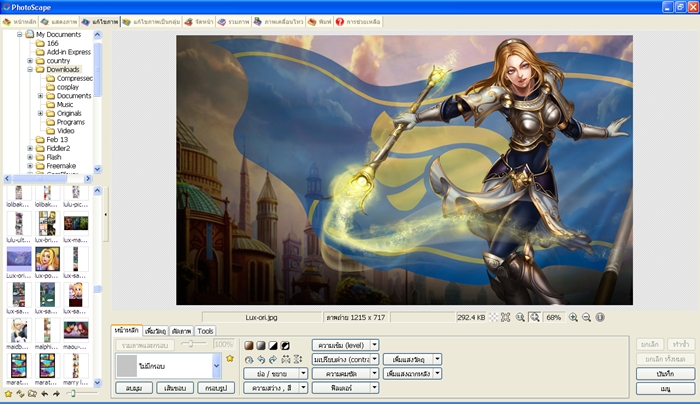The width and height of the screenshot is (700, 404).
Task: Expand the country folder in tree
Action: 30,60
